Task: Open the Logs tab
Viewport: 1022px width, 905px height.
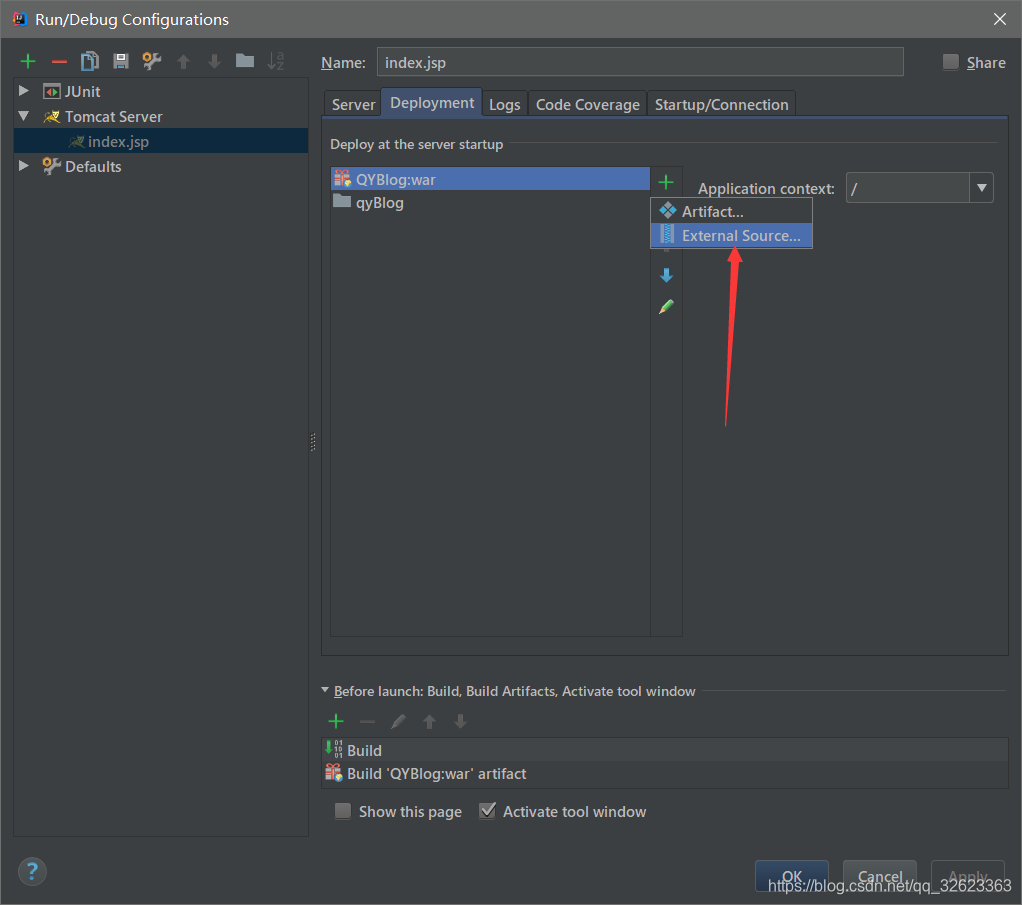Action: [x=504, y=104]
